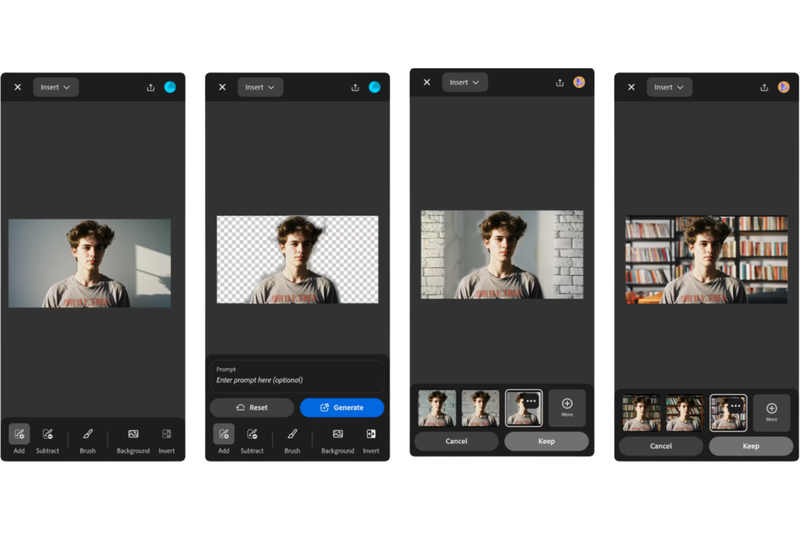Click Generate button beside Reset
The image size is (800, 533).
pos(342,408)
